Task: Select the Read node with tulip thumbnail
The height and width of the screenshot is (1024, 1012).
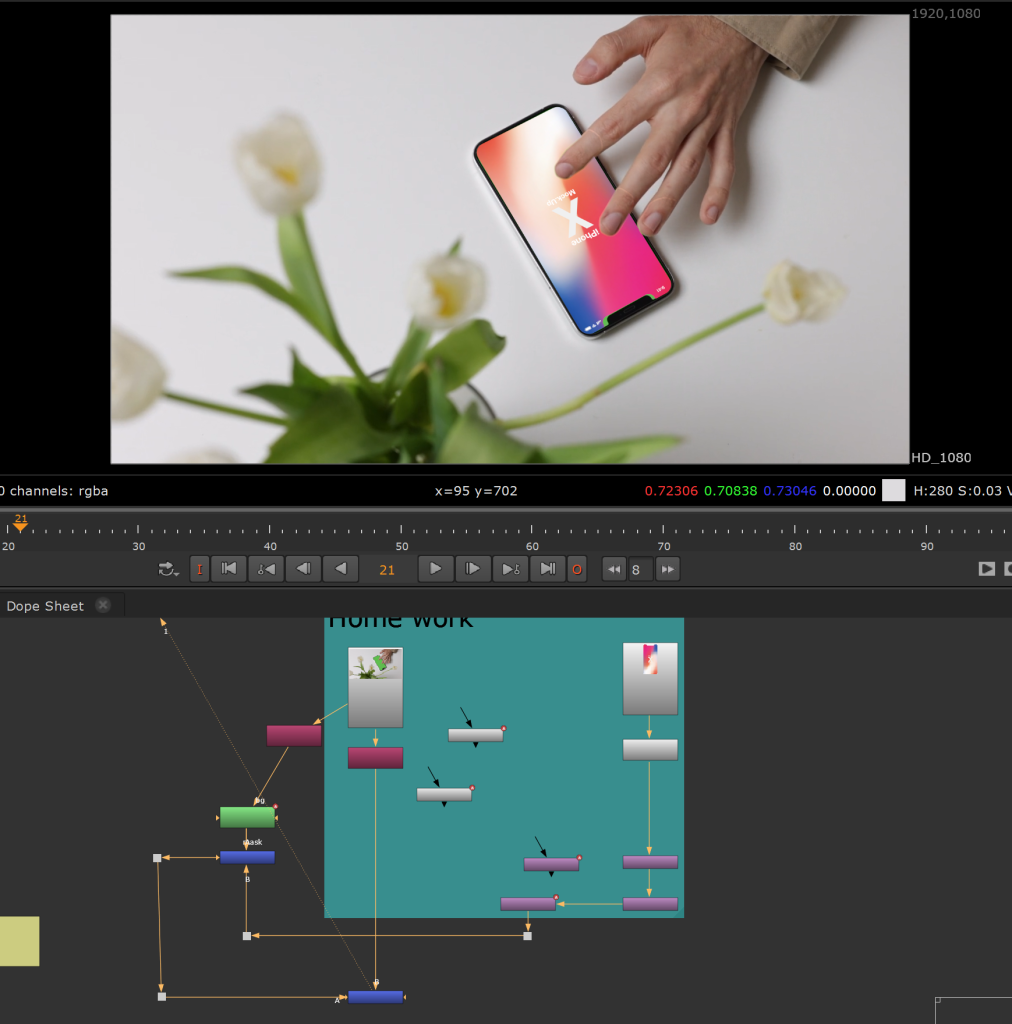Action: click(x=375, y=686)
